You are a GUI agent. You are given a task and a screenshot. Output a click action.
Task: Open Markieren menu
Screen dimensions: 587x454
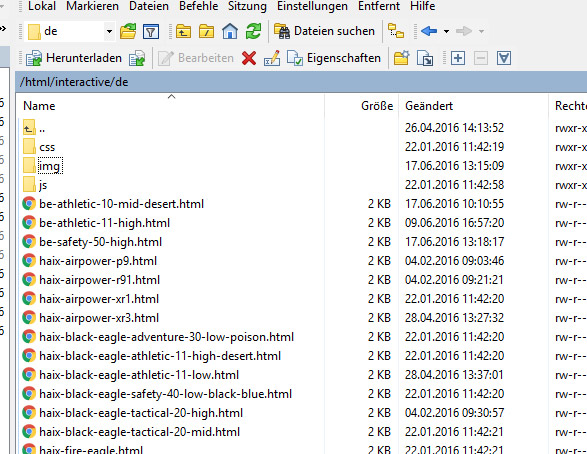pos(92,6)
